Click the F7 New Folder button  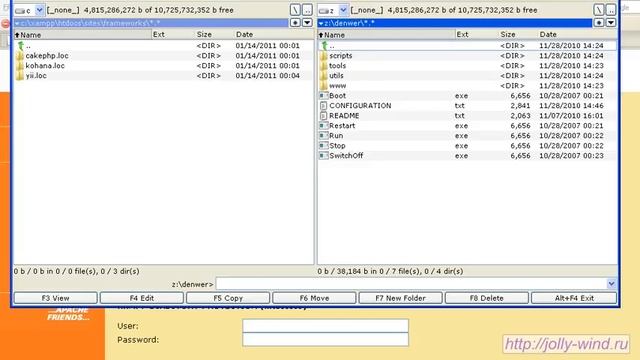coord(400,298)
